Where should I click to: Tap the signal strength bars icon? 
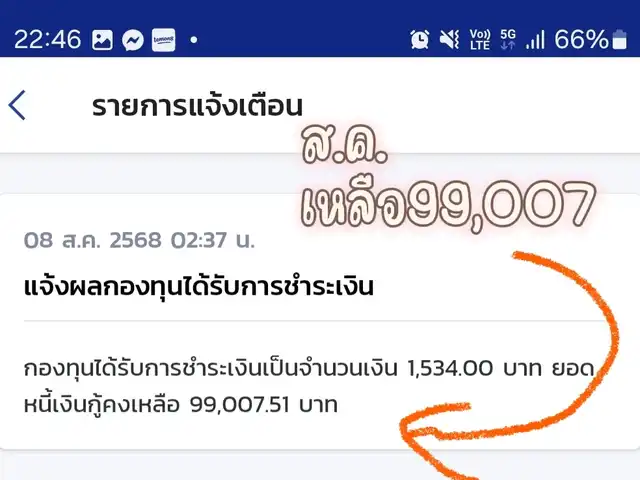(535, 40)
